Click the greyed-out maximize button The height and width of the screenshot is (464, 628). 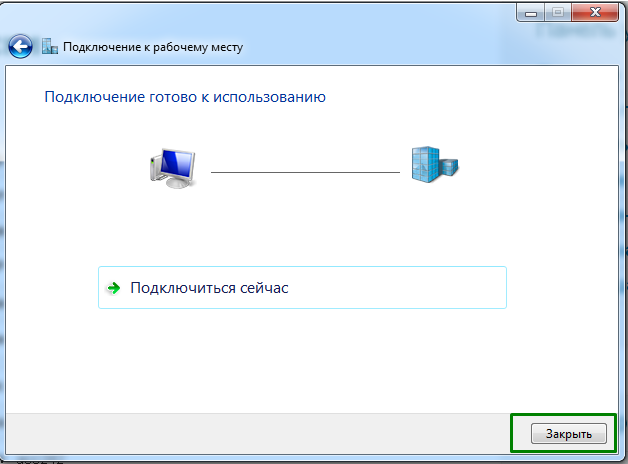[x=557, y=14]
